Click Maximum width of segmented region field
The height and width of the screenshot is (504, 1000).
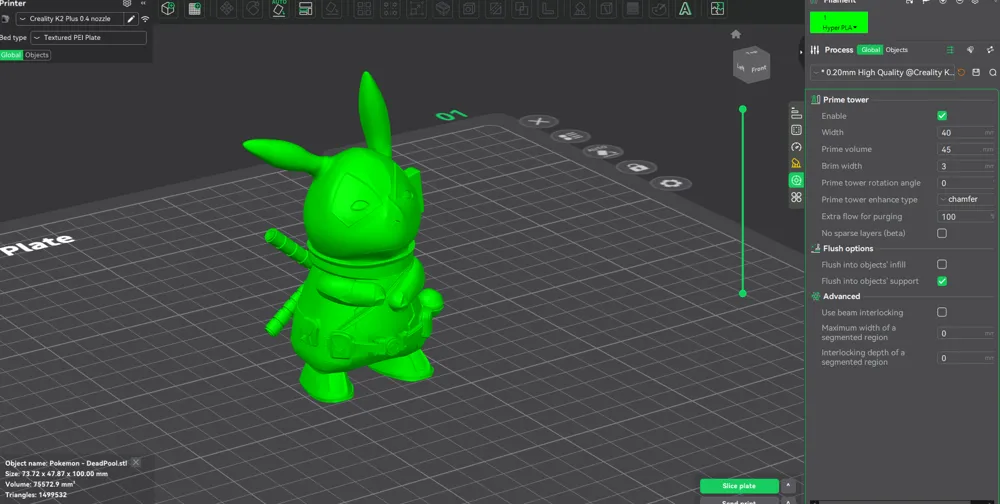coord(966,333)
